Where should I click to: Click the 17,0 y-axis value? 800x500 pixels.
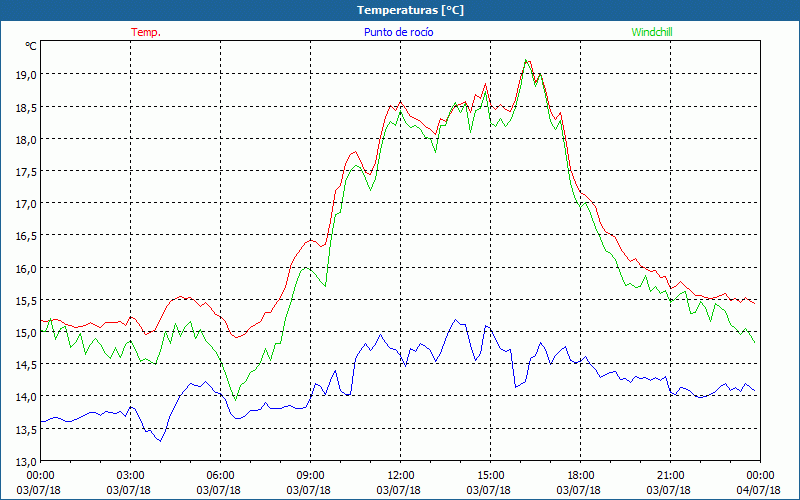pyautogui.click(x=26, y=204)
